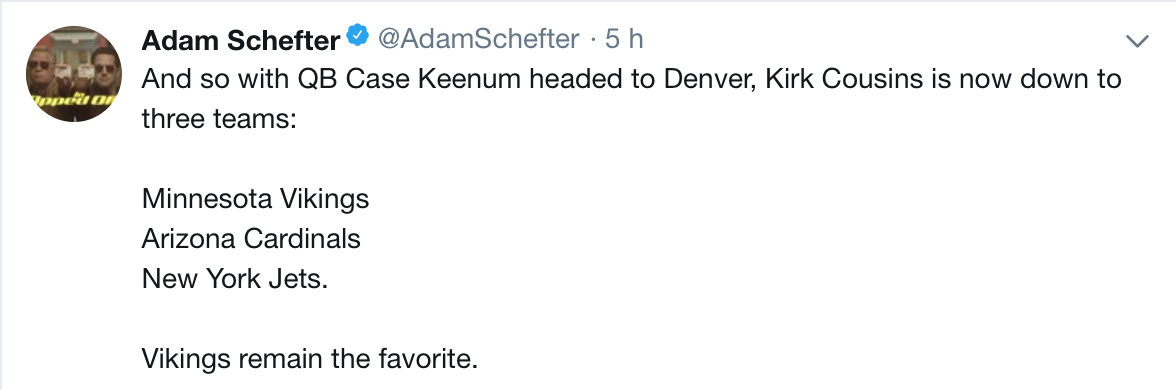The height and width of the screenshot is (390, 1176).
Task: Click the "Arizona Cardinals" text line
Action: point(251,238)
